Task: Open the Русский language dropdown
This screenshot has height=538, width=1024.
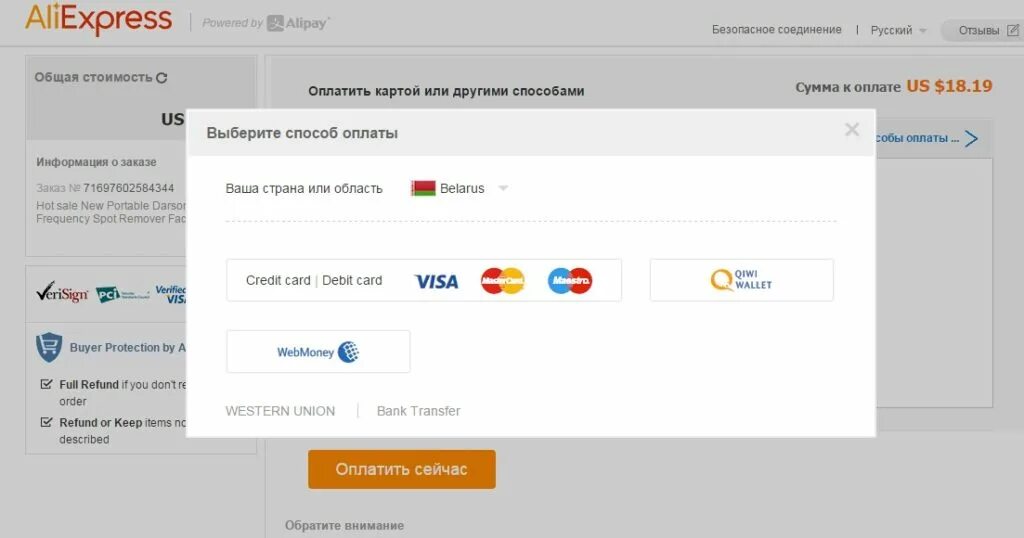Action: click(x=898, y=30)
